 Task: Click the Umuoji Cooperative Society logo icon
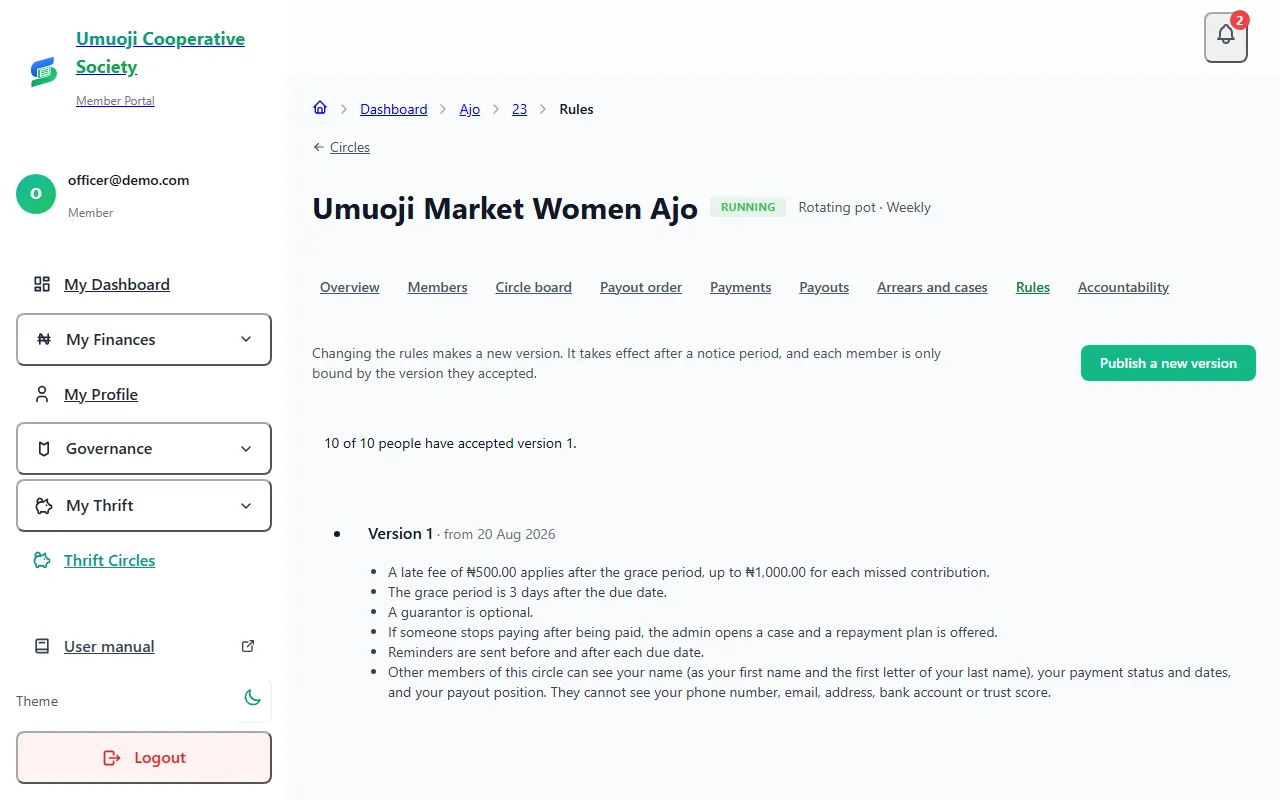coord(44,71)
